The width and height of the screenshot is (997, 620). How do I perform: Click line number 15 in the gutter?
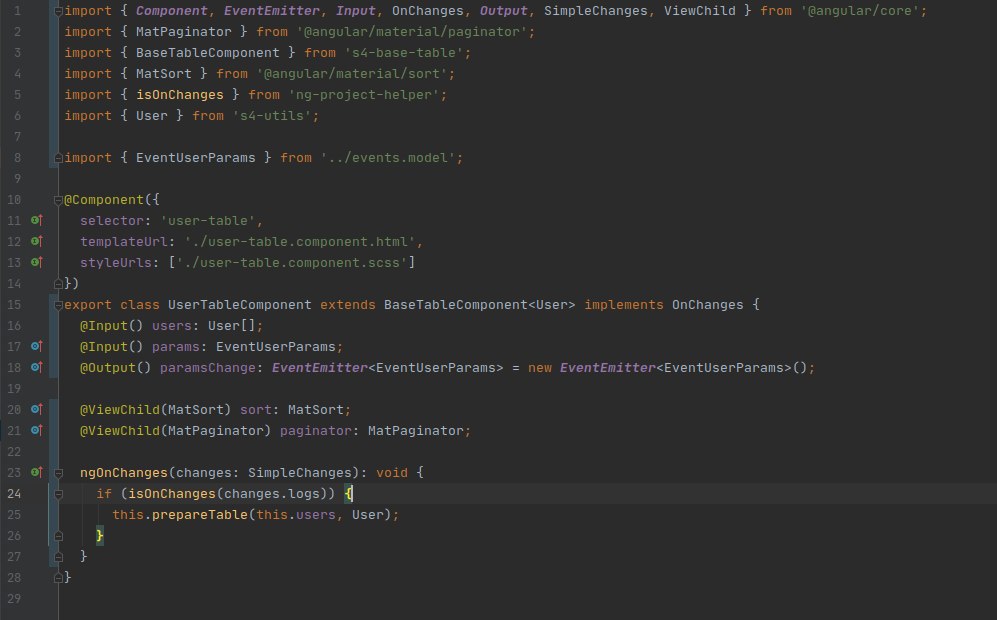(x=14, y=305)
